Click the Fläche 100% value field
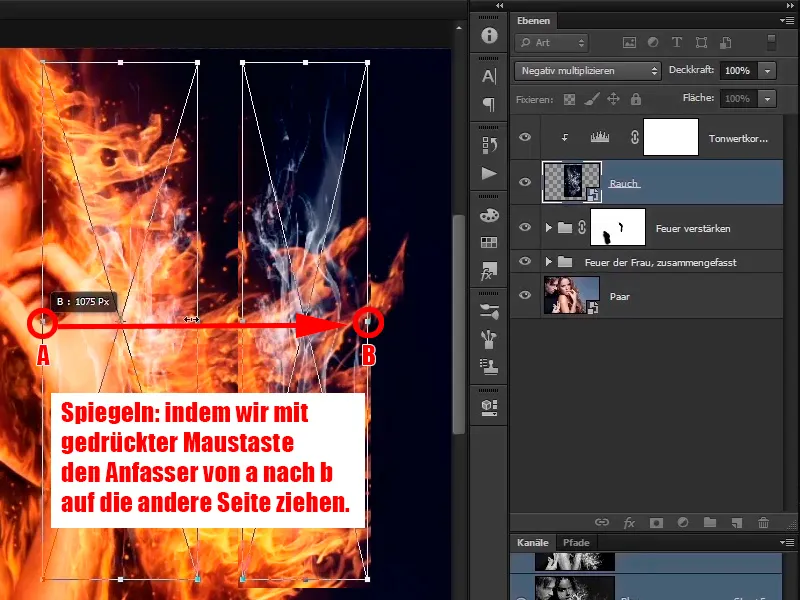The height and width of the screenshot is (600, 800). point(738,99)
